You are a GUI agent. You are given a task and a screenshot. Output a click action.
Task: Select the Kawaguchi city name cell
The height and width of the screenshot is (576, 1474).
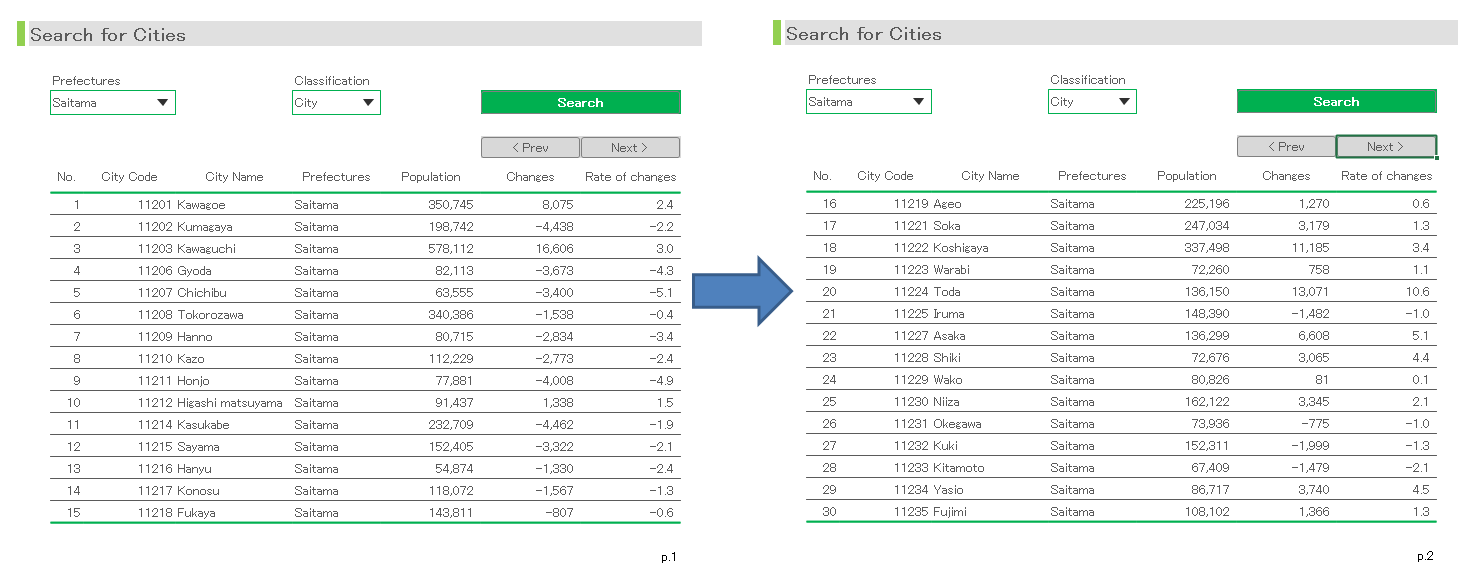(x=207, y=249)
